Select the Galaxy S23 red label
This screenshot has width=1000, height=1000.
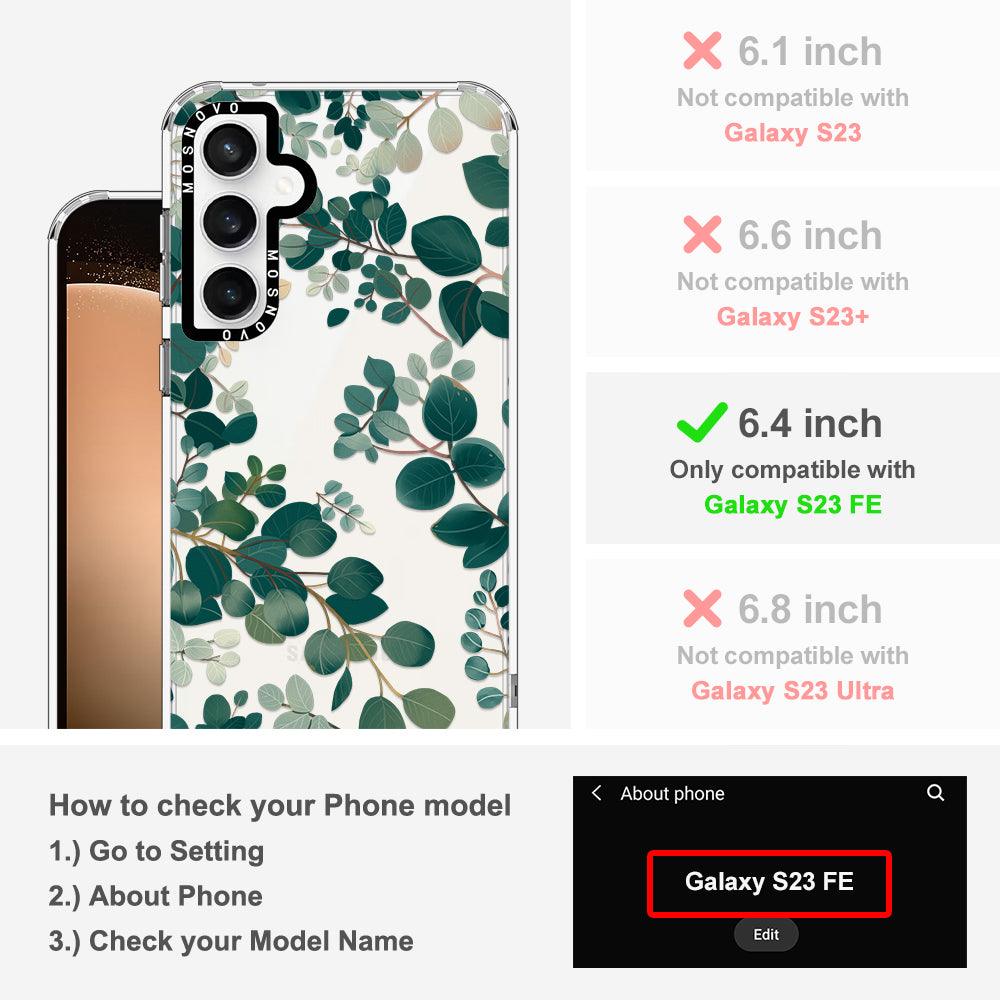(x=793, y=133)
